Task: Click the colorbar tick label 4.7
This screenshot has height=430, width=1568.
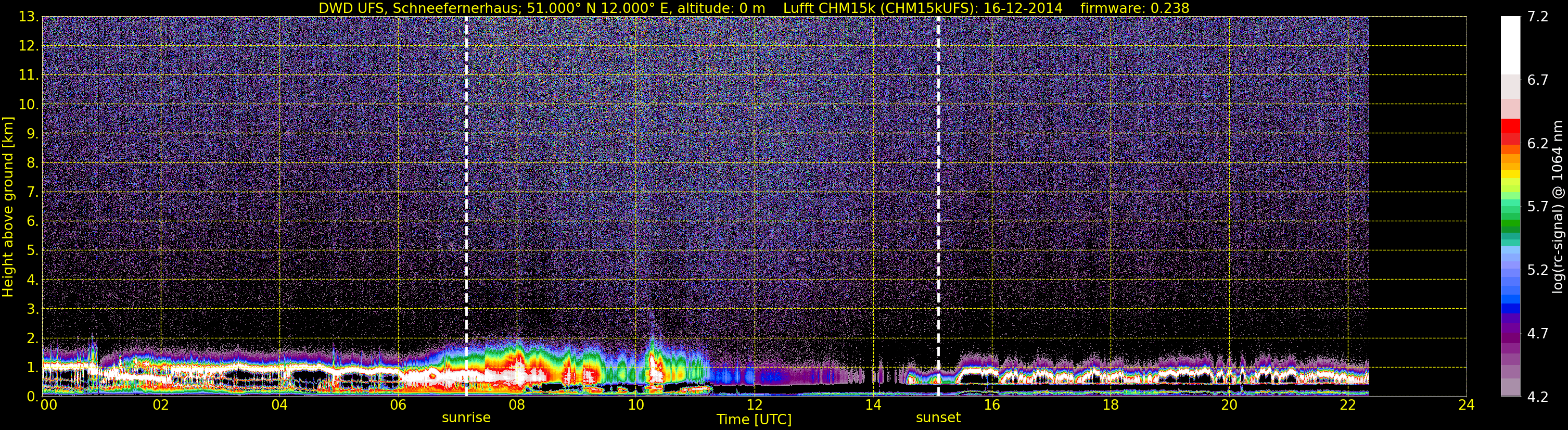Action: 1538,334
